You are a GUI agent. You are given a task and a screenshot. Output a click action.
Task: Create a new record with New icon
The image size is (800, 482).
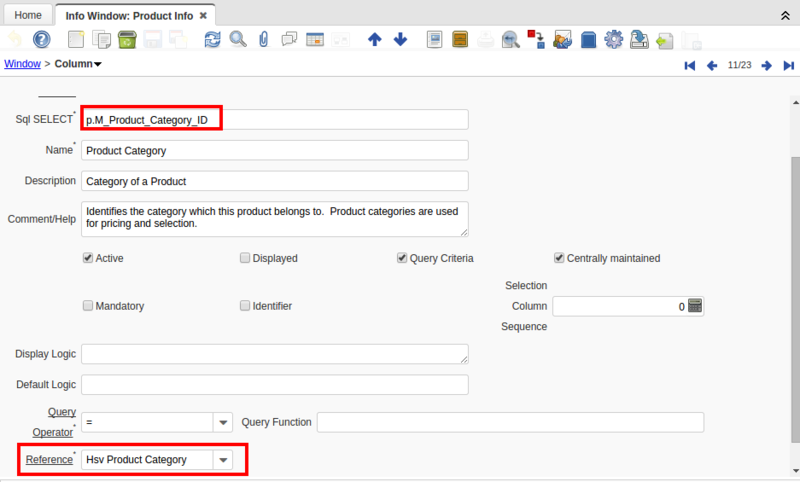(x=76, y=40)
